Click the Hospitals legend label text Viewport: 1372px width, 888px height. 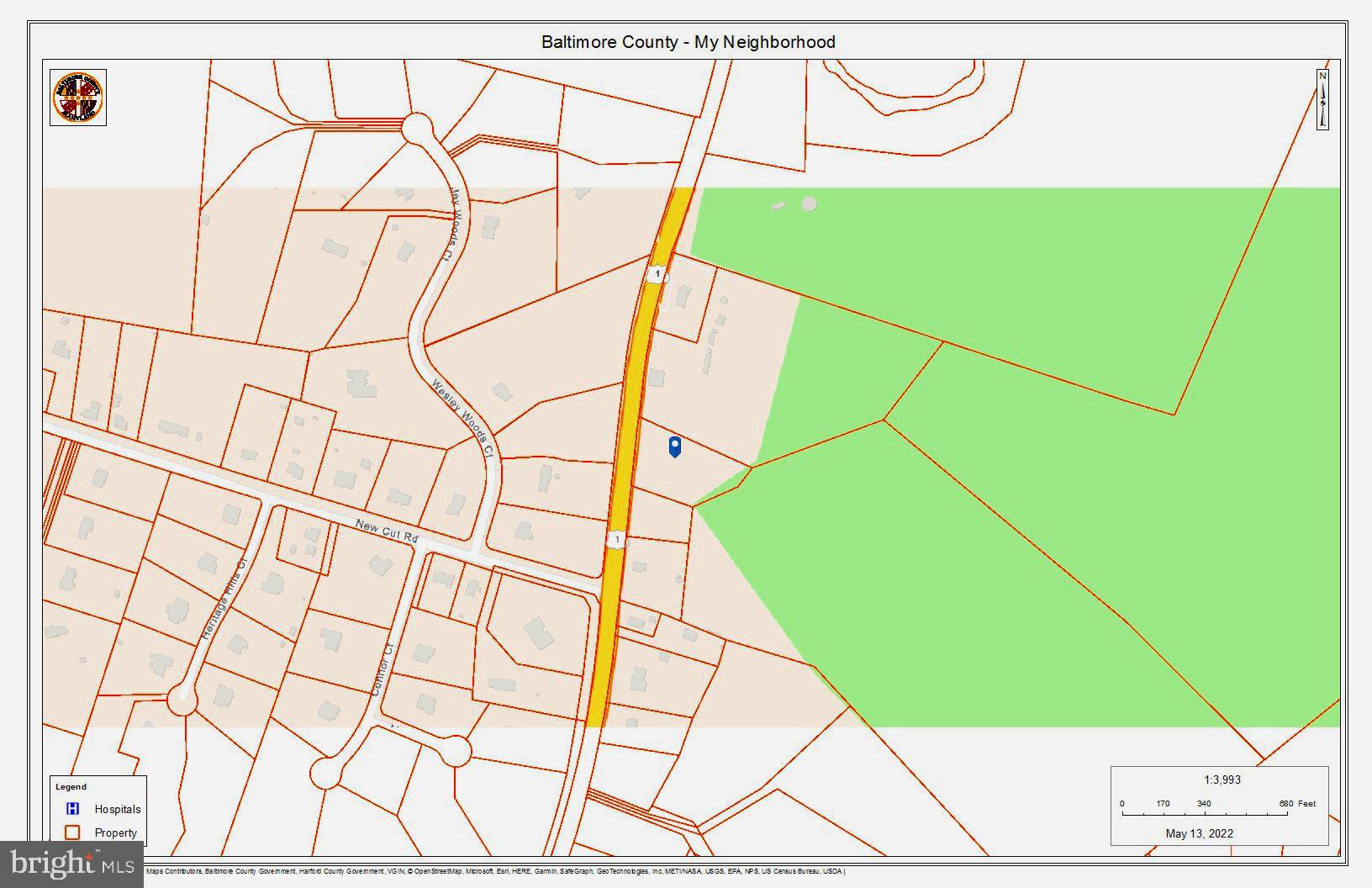coord(117,809)
